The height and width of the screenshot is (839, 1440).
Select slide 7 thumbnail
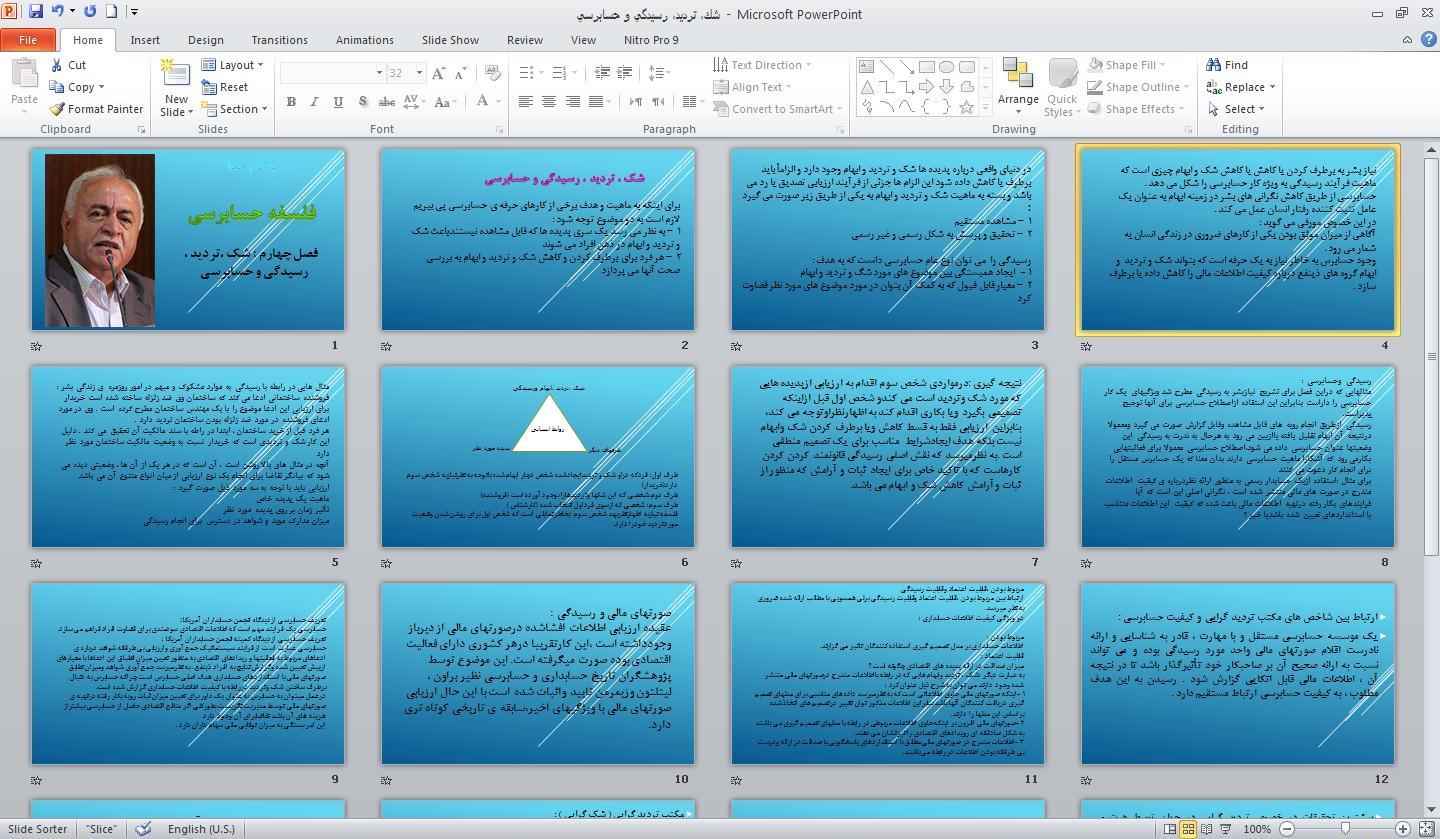[x=887, y=457]
